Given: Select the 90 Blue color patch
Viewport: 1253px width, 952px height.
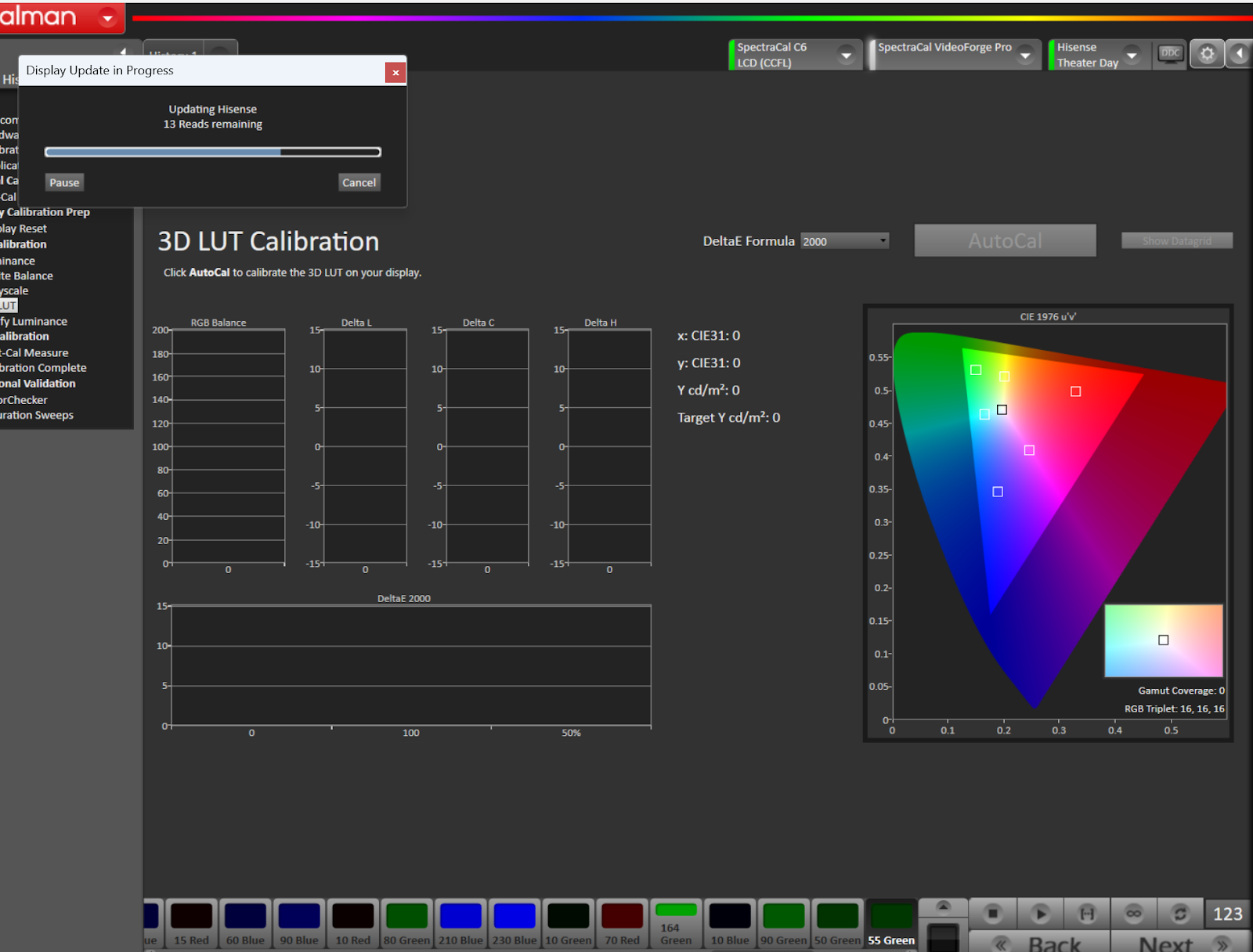Looking at the screenshot, I should 299,924.
